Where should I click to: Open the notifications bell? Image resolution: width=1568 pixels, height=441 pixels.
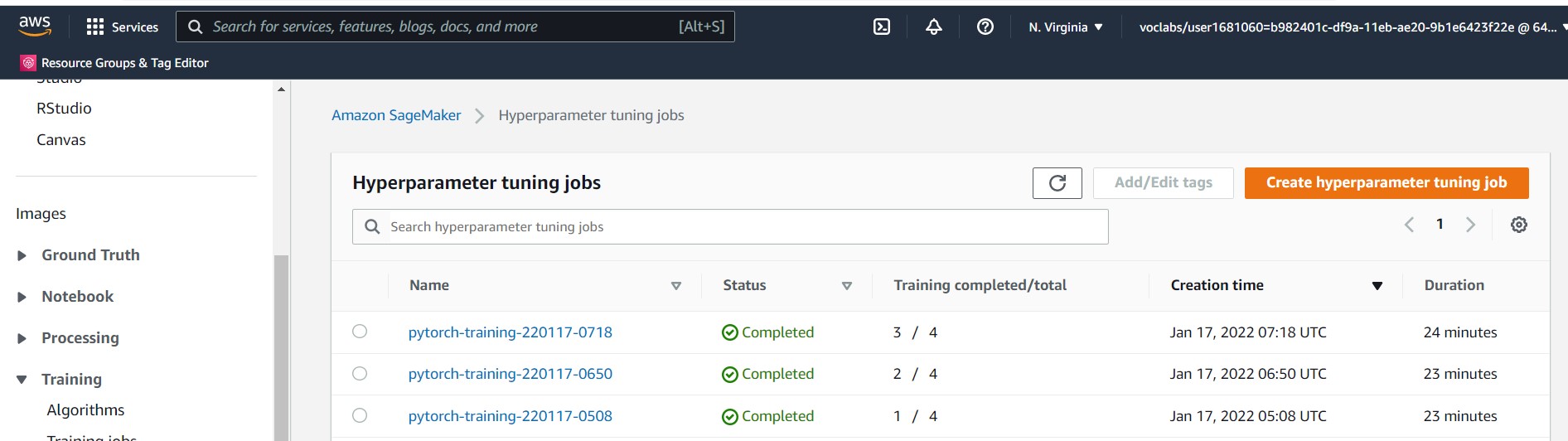click(x=934, y=27)
